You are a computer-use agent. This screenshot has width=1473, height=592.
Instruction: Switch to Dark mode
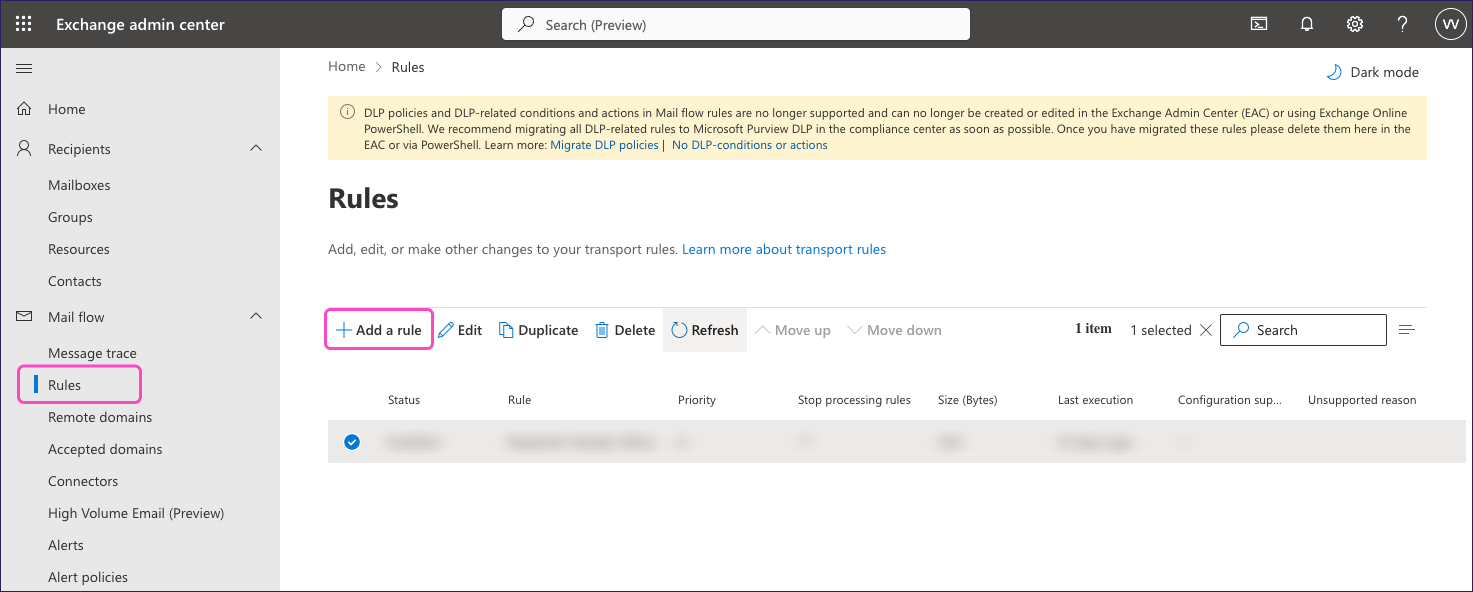click(x=1372, y=71)
